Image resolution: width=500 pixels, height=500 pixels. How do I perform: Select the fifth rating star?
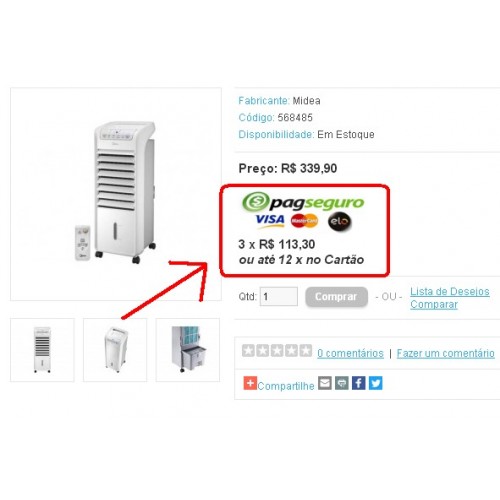pyautogui.click(x=306, y=351)
